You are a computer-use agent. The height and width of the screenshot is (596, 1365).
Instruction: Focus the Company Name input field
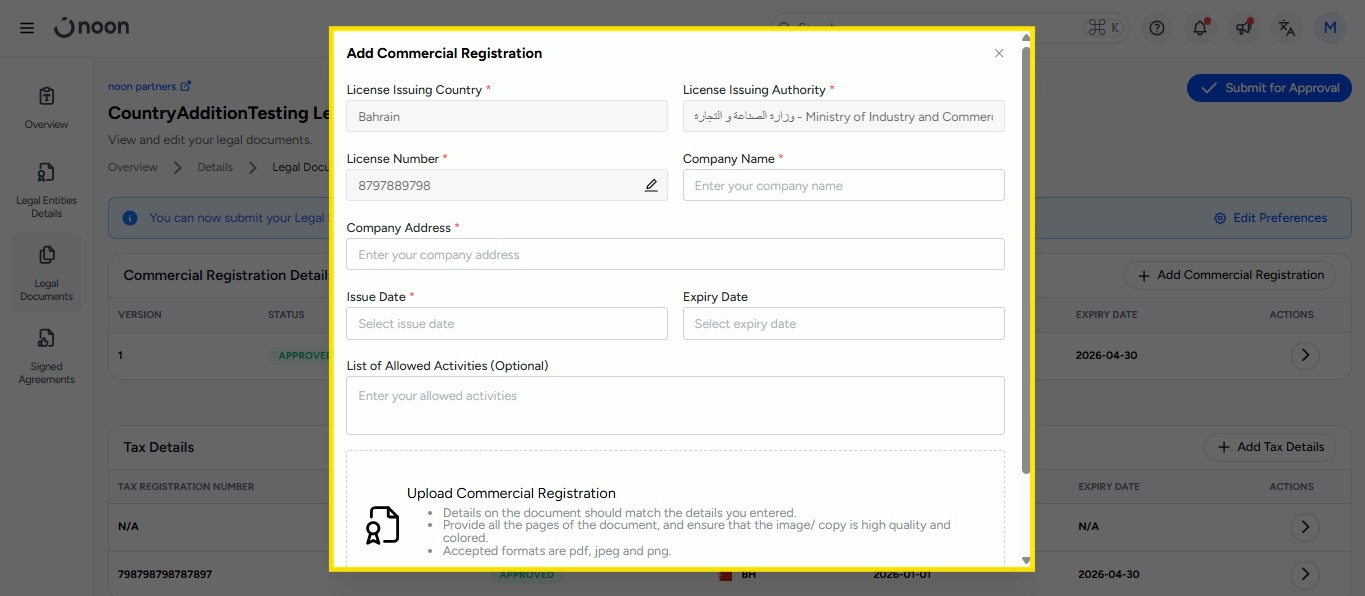click(x=843, y=186)
